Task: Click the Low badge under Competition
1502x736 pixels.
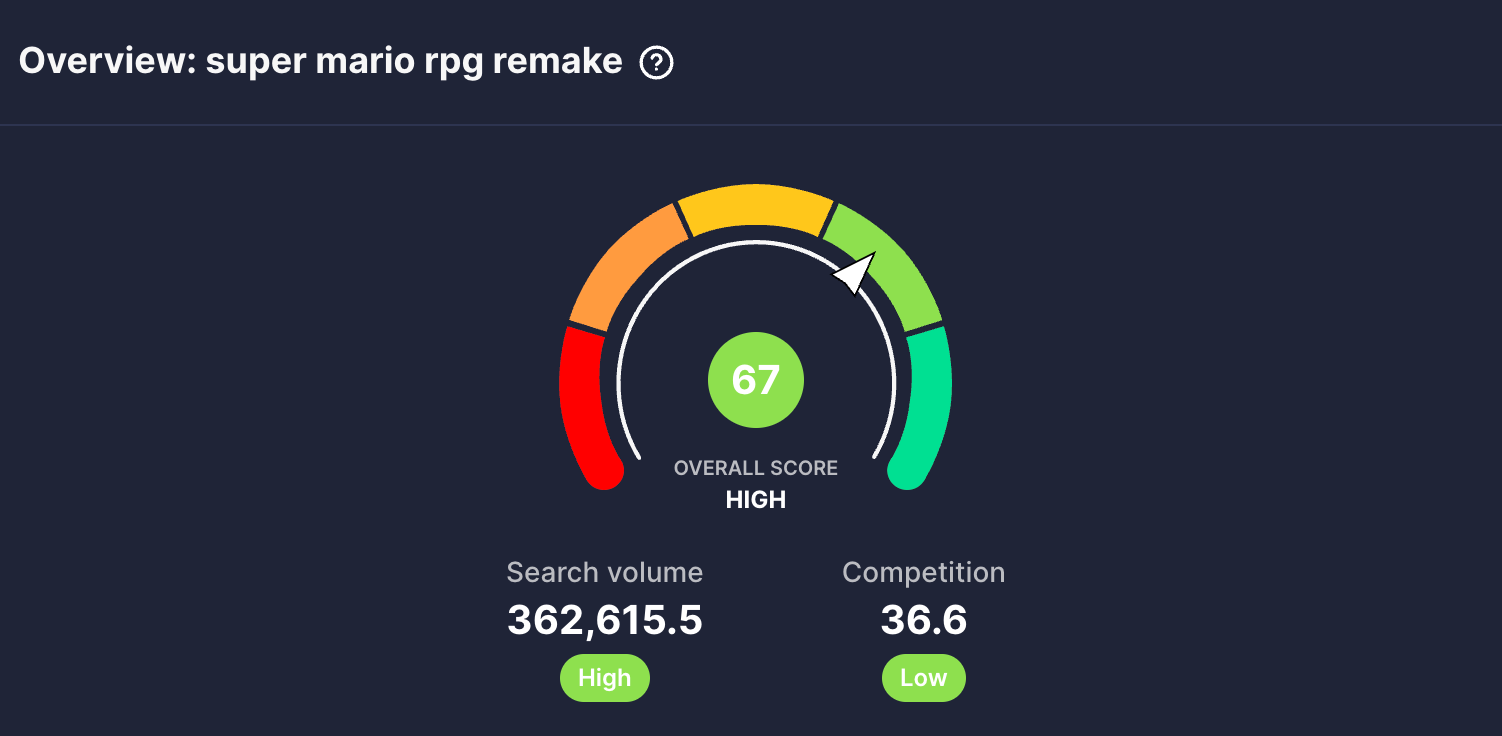Action: pos(923,679)
